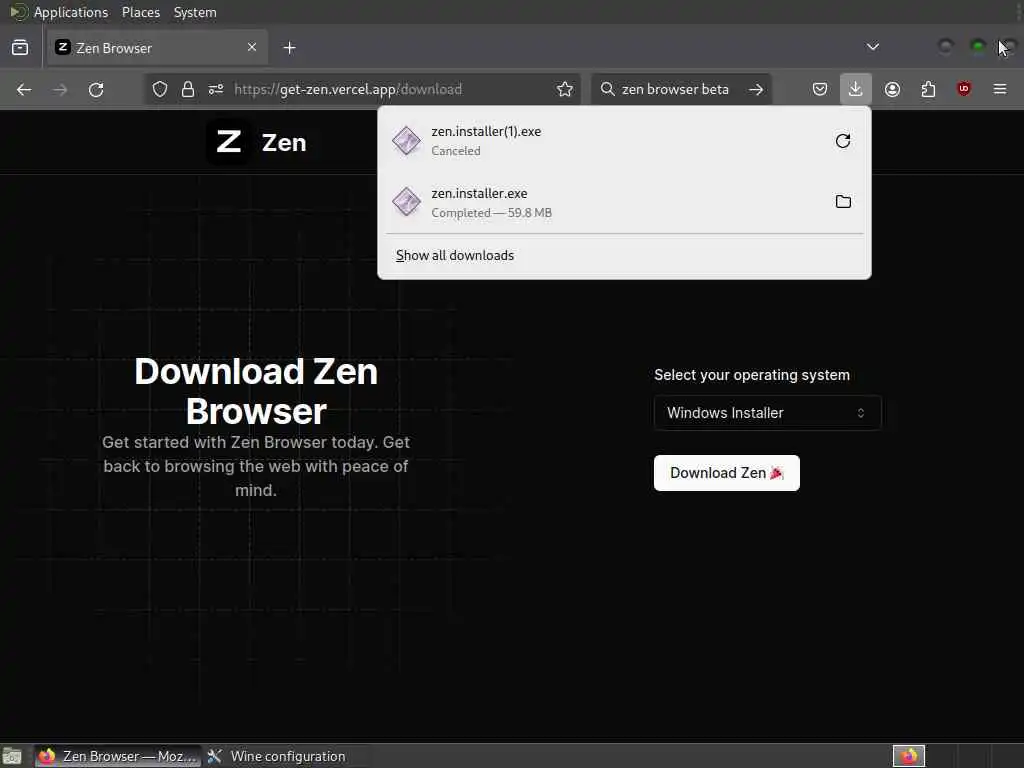
Task: Open a new tab with the plus button
Action: [x=289, y=48]
